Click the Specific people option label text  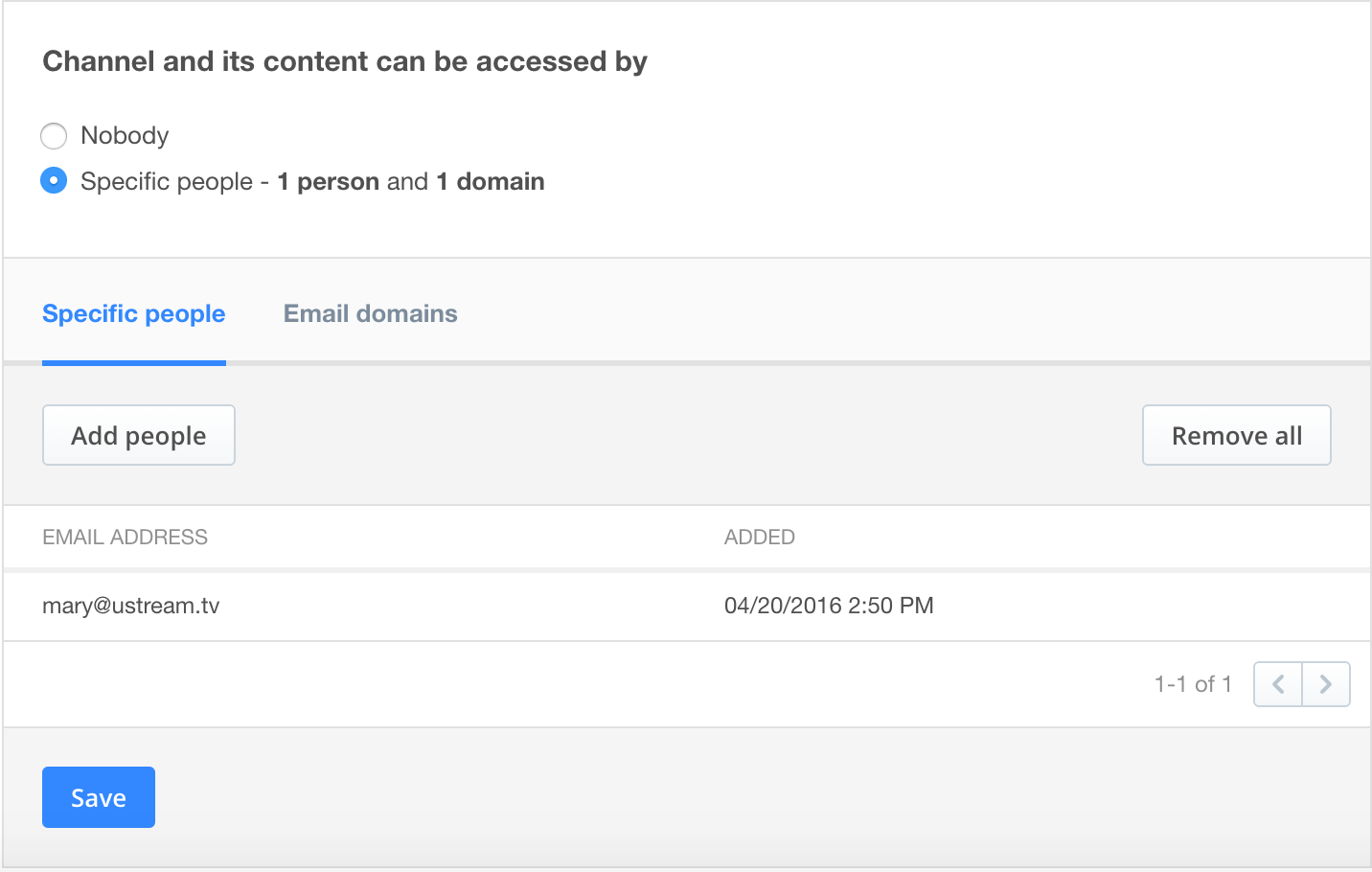tap(167, 181)
